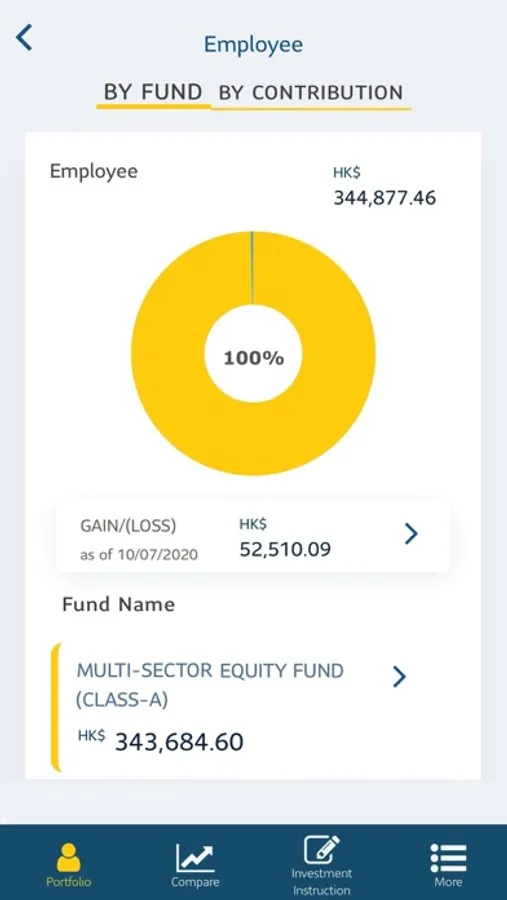Tap the Portfolio label in bottom bar
The height and width of the screenshot is (900, 507).
coord(68,882)
